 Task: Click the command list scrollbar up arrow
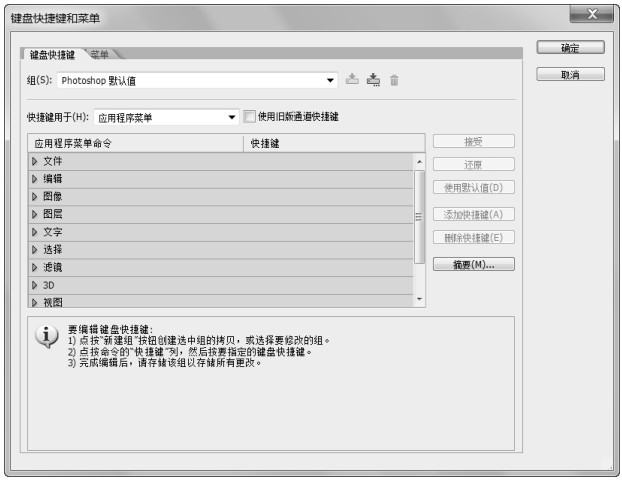coord(419,162)
